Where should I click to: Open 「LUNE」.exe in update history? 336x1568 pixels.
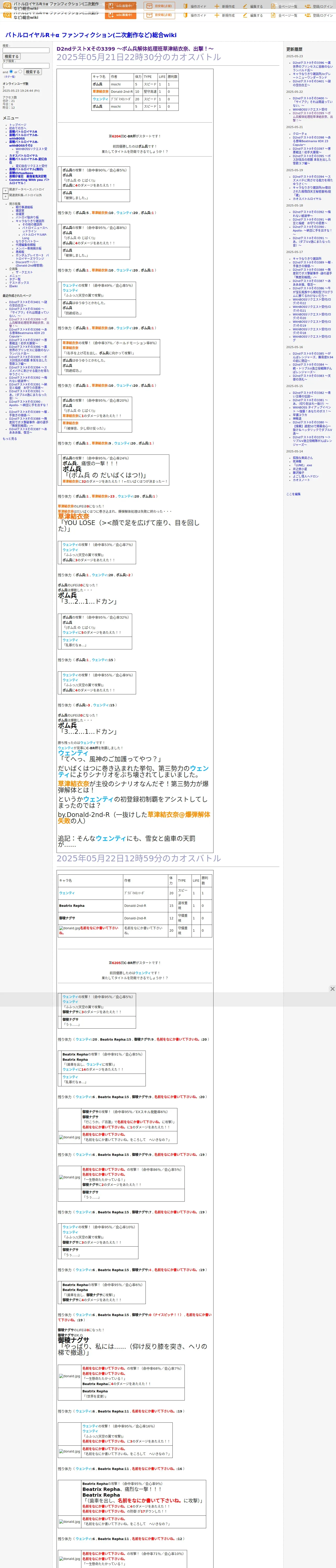pos(303,465)
